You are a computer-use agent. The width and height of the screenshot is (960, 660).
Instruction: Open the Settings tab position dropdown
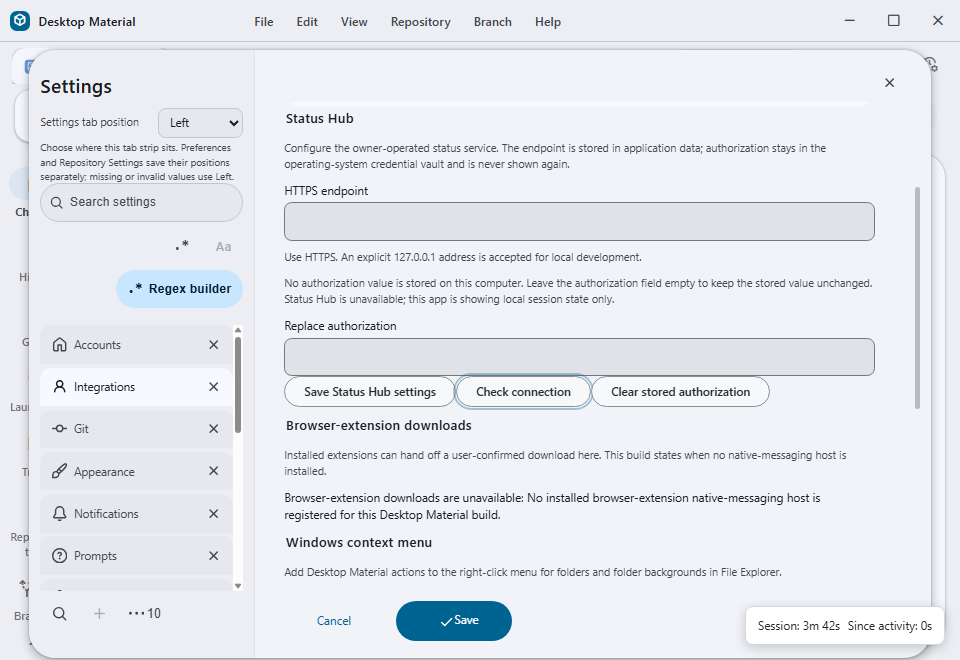pos(200,123)
